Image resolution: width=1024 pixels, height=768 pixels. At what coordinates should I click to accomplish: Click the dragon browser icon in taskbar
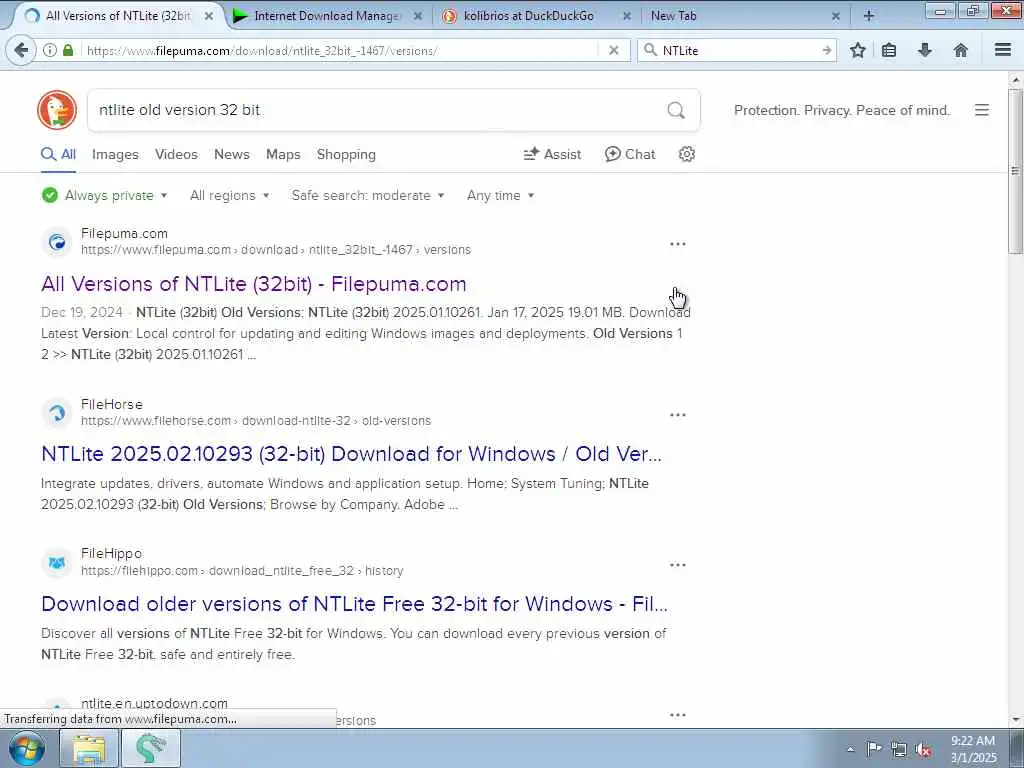(151, 748)
